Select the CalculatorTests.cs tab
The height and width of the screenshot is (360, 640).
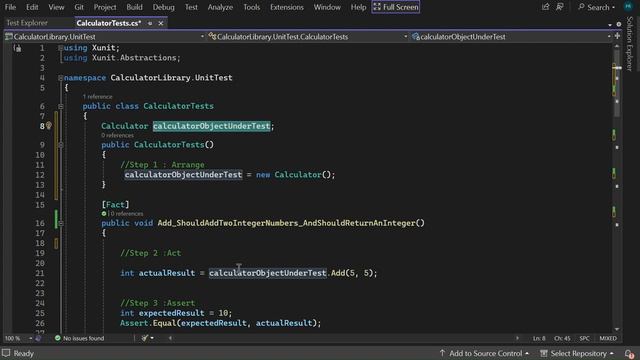(x=109, y=23)
